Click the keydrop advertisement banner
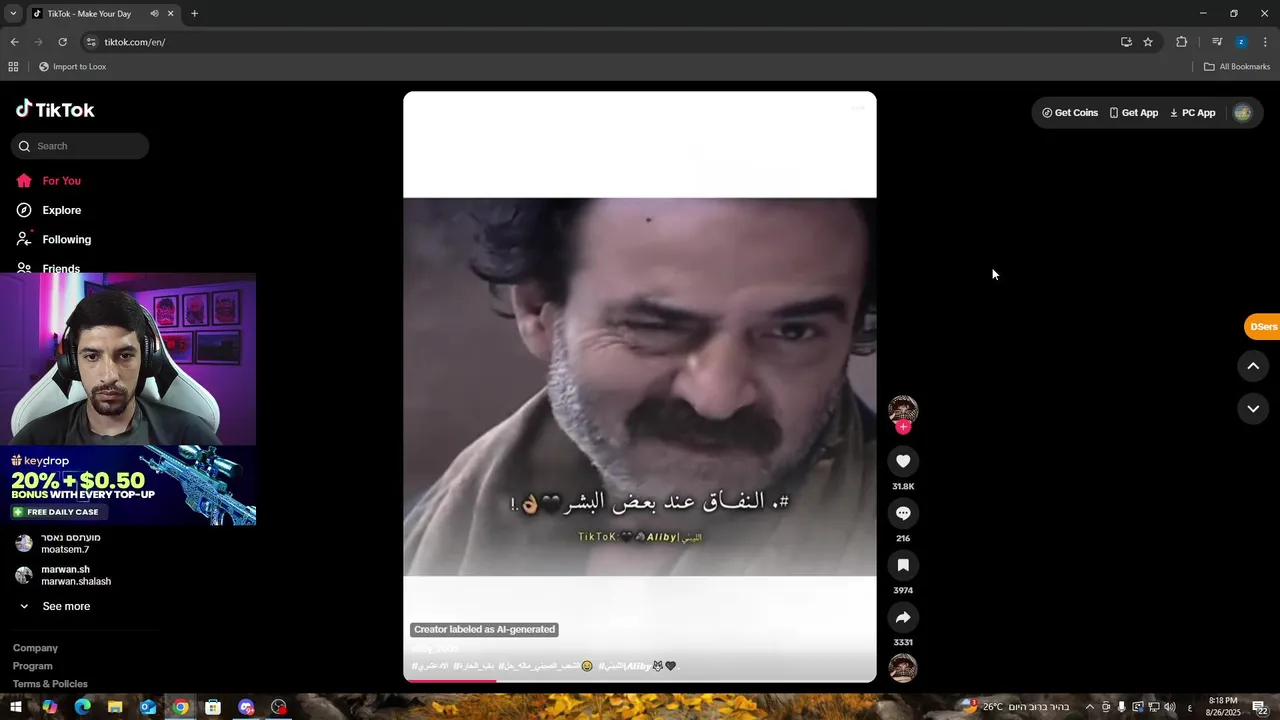Image resolution: width=1280 pixels, height=720 pixels. (x=128, y=486)
